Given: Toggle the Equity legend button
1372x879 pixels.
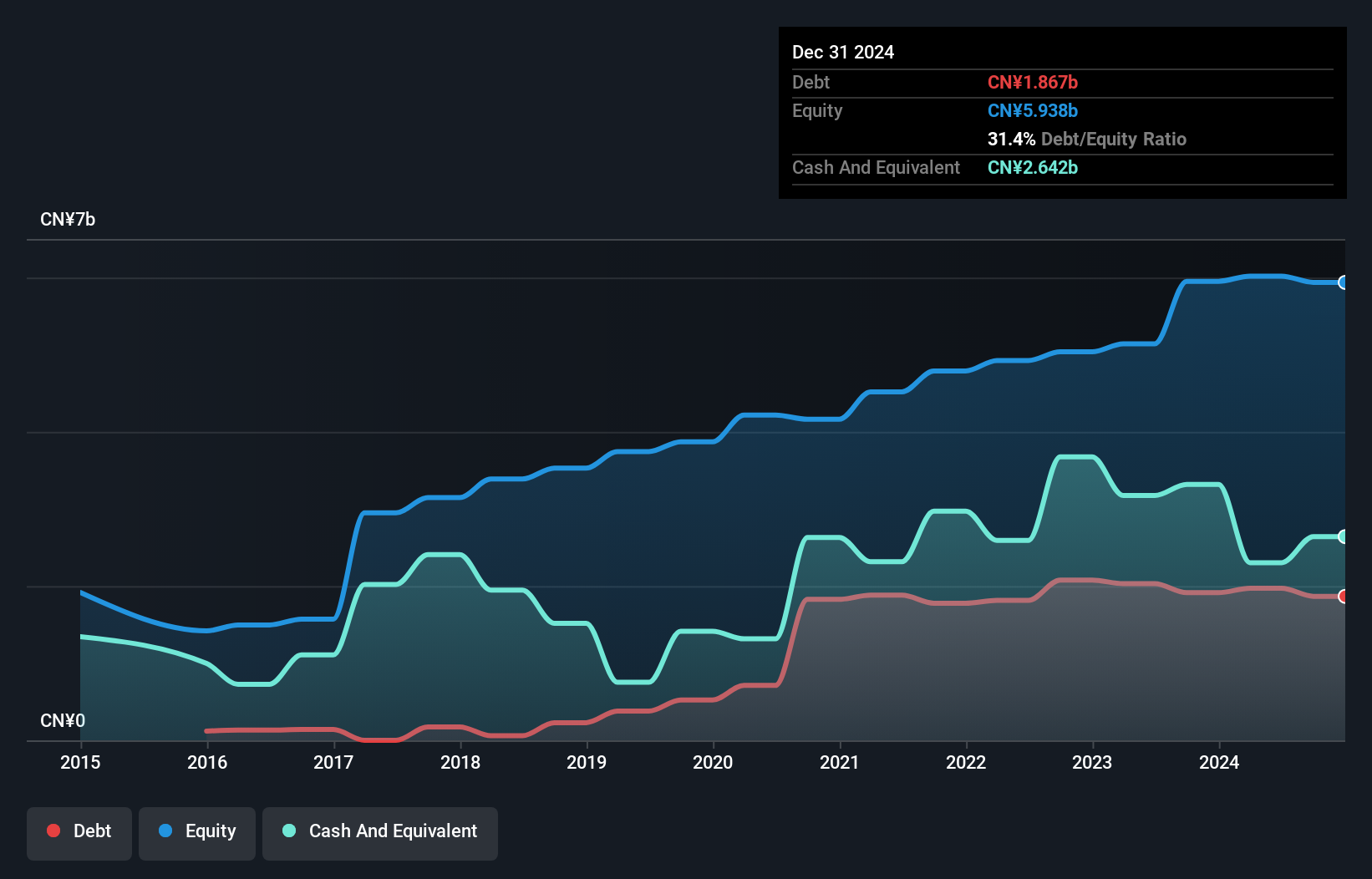Looking at the screenshot, I should pyautogui.click(x=197, y=833).
